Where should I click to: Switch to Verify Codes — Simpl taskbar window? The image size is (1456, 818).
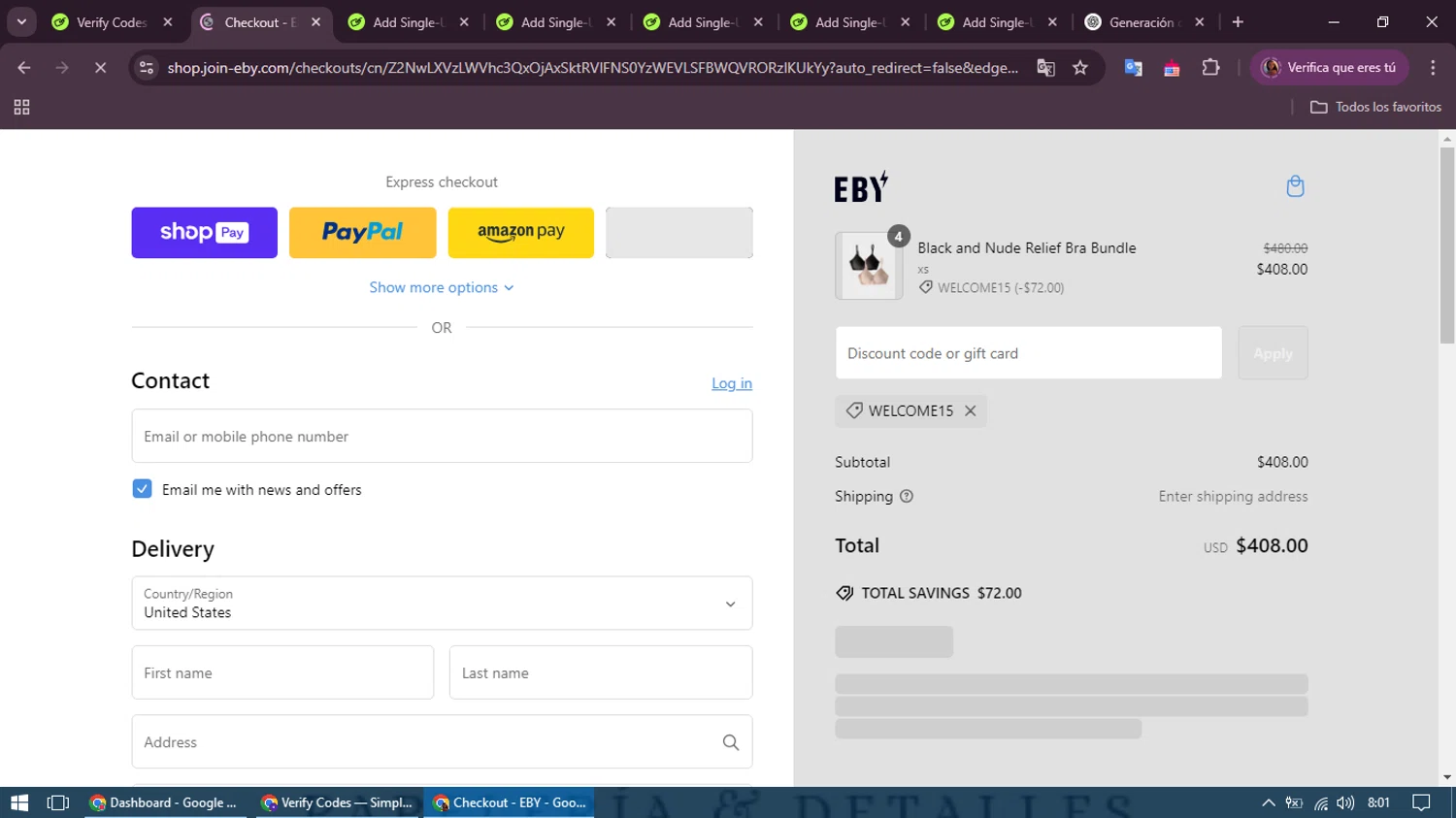338,802
